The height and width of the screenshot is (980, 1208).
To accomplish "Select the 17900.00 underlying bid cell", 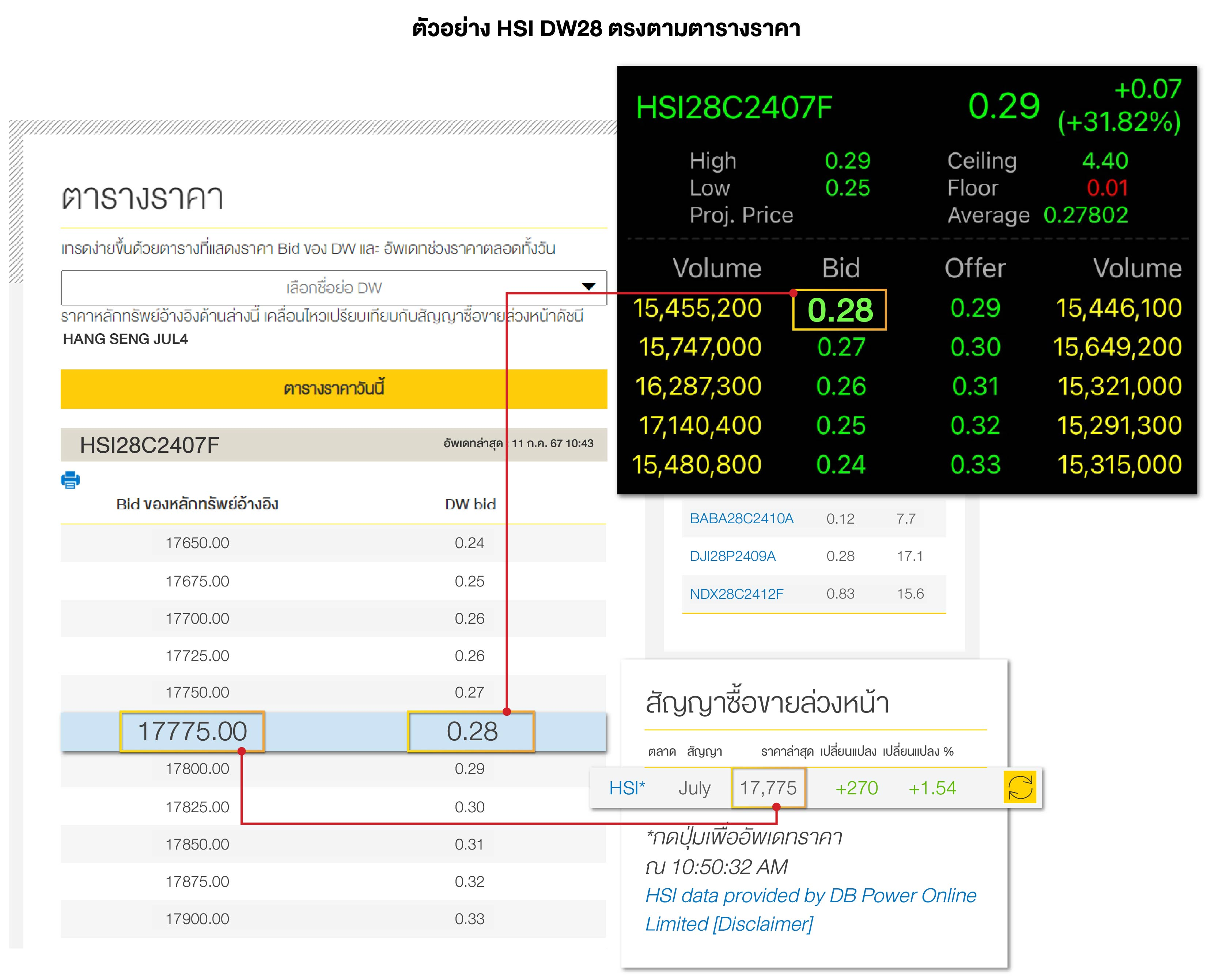I will (197, 919).
